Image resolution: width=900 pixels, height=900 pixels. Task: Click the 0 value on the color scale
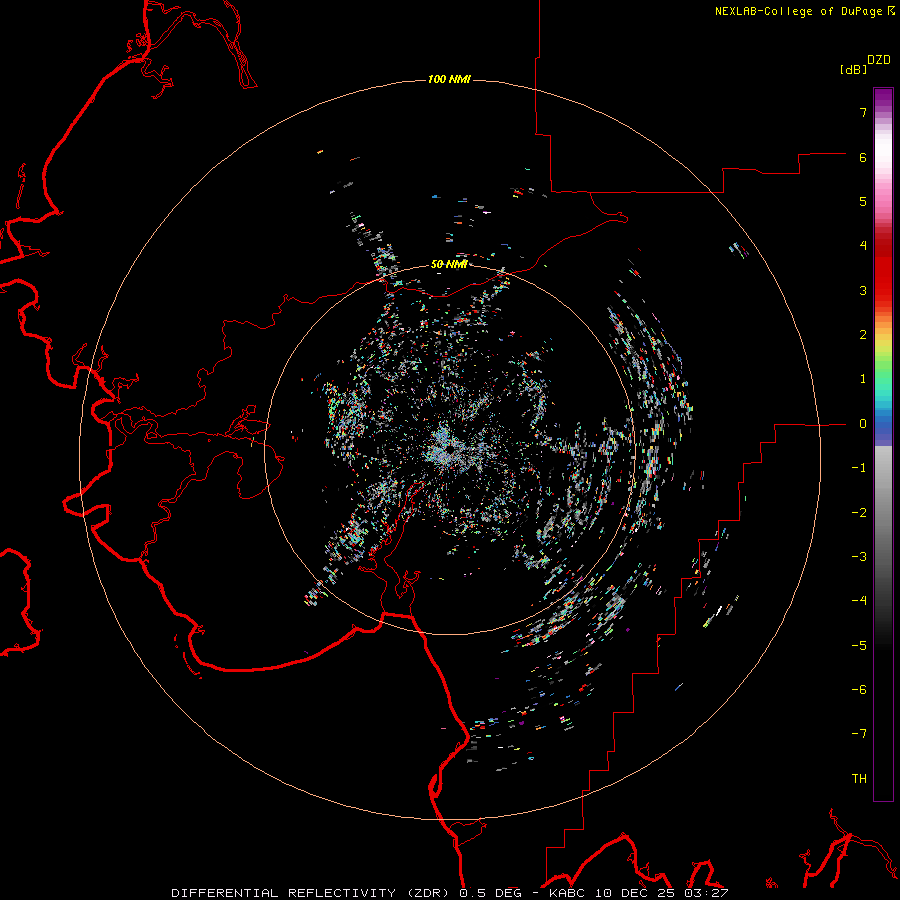tap(863, 424)
